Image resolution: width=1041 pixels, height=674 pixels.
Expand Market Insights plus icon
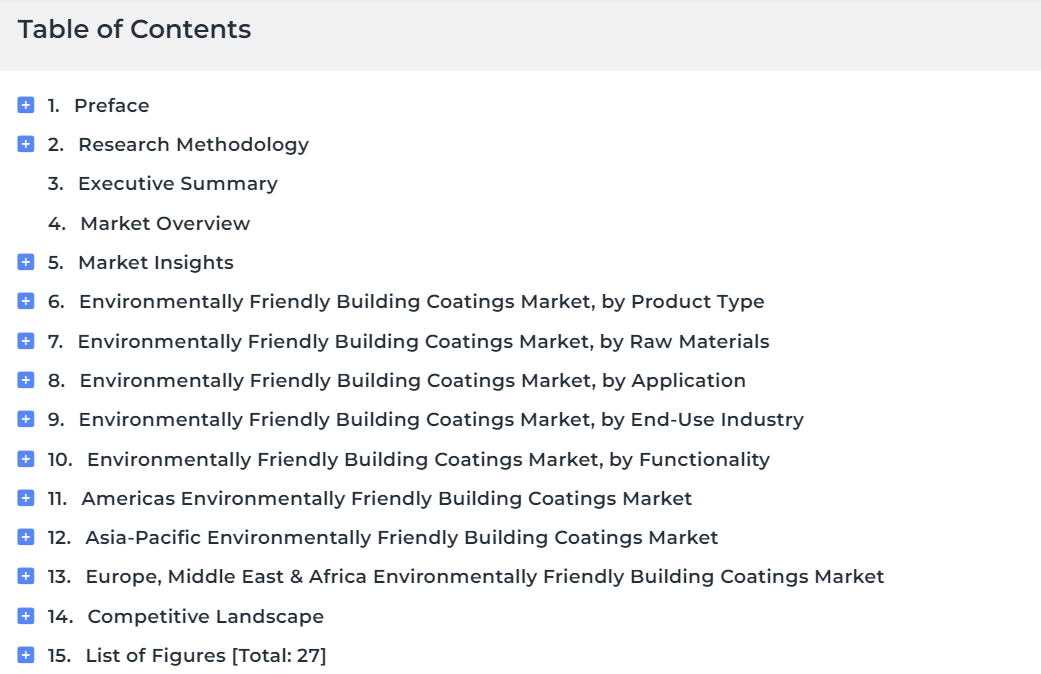click(x=26, y=262)
